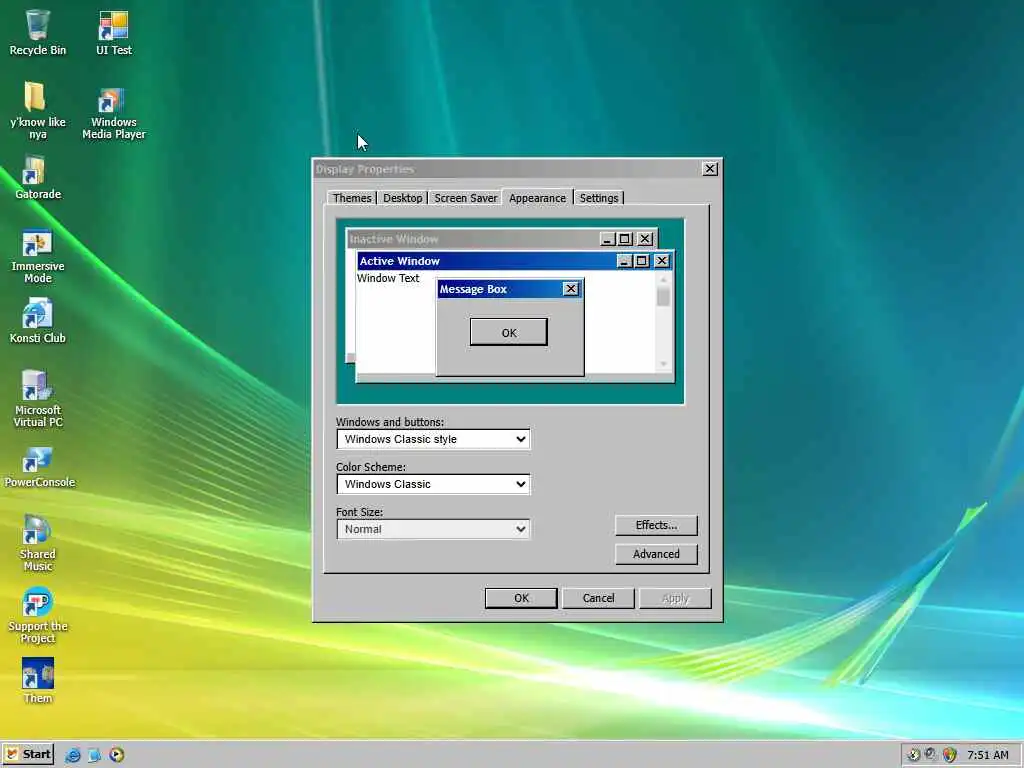Click the 7:51 AM taskbar clock

pyautogui.click(x=987, y=755)
